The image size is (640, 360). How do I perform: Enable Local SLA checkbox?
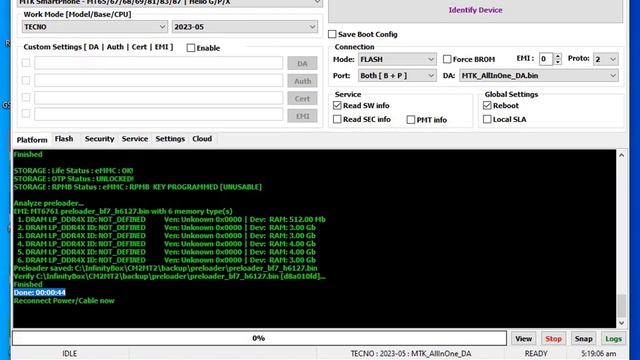(x=487, y=119)
